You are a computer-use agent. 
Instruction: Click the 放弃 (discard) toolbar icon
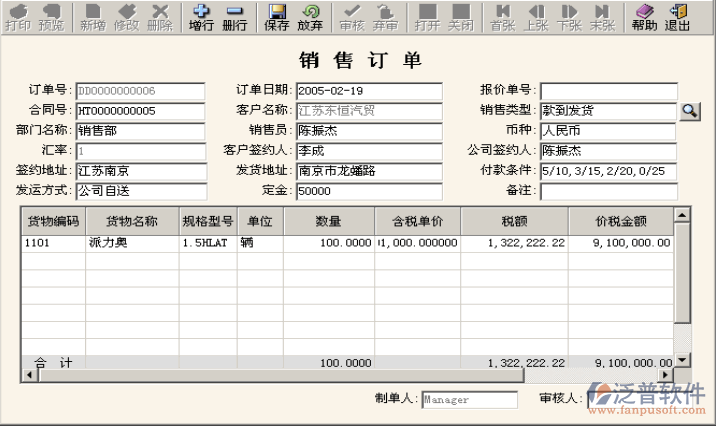(x=310, y=17)
